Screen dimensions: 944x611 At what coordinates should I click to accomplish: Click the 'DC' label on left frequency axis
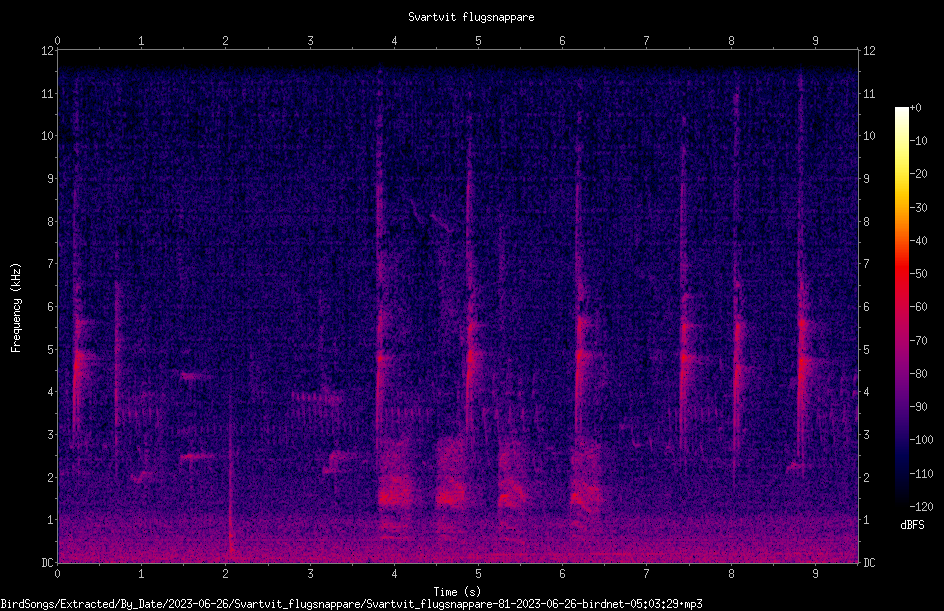tap(47, 563)
